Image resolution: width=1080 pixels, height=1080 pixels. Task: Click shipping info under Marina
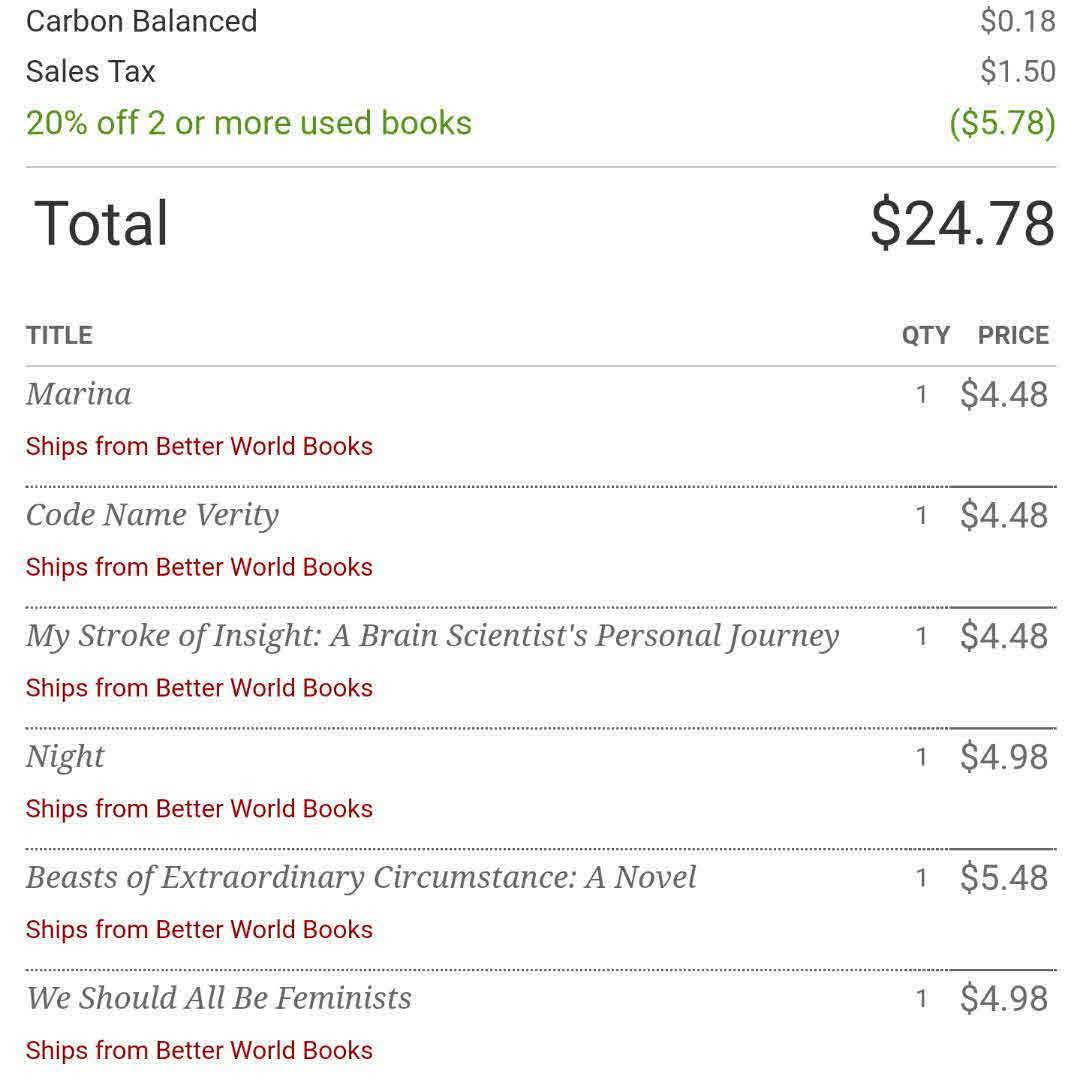pos(199,446)
